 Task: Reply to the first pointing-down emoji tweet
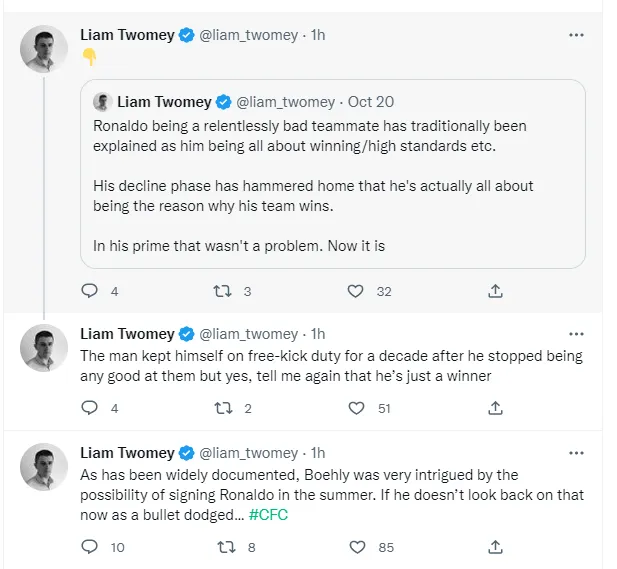tap(90, 292)
